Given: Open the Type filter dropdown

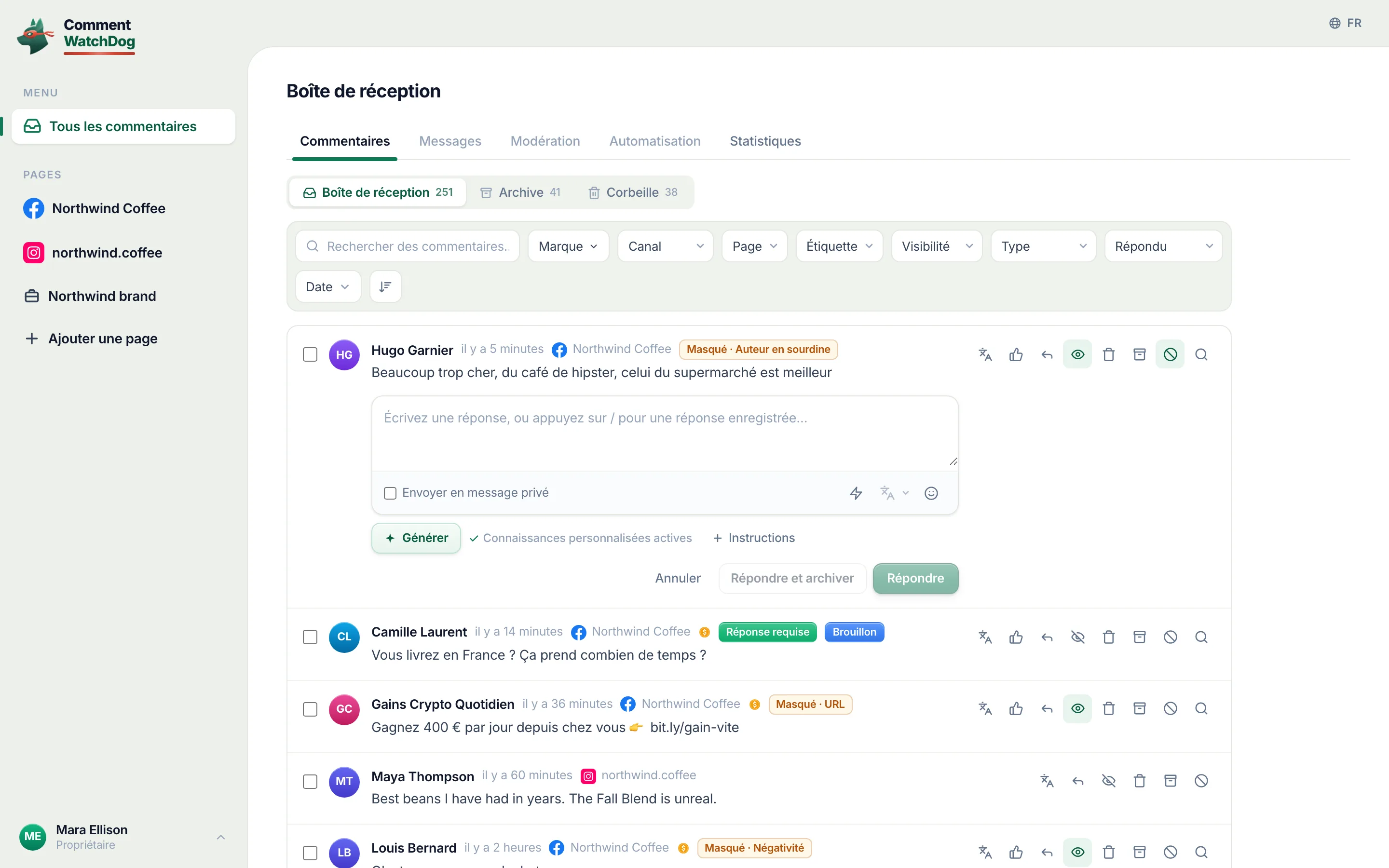Looking at the screenshot, I should point(1044,246).
